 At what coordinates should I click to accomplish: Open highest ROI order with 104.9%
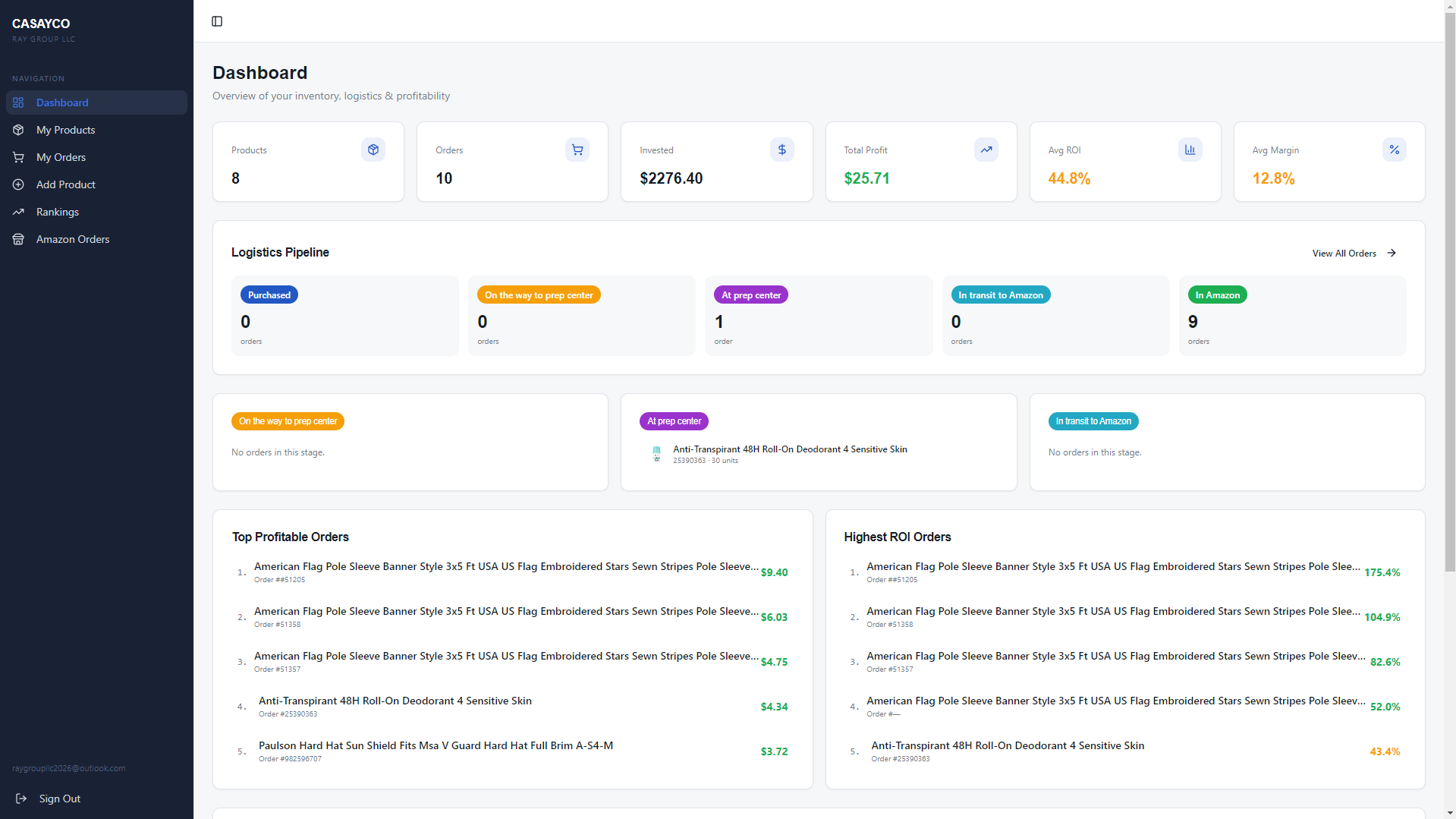pos(1125,617)
